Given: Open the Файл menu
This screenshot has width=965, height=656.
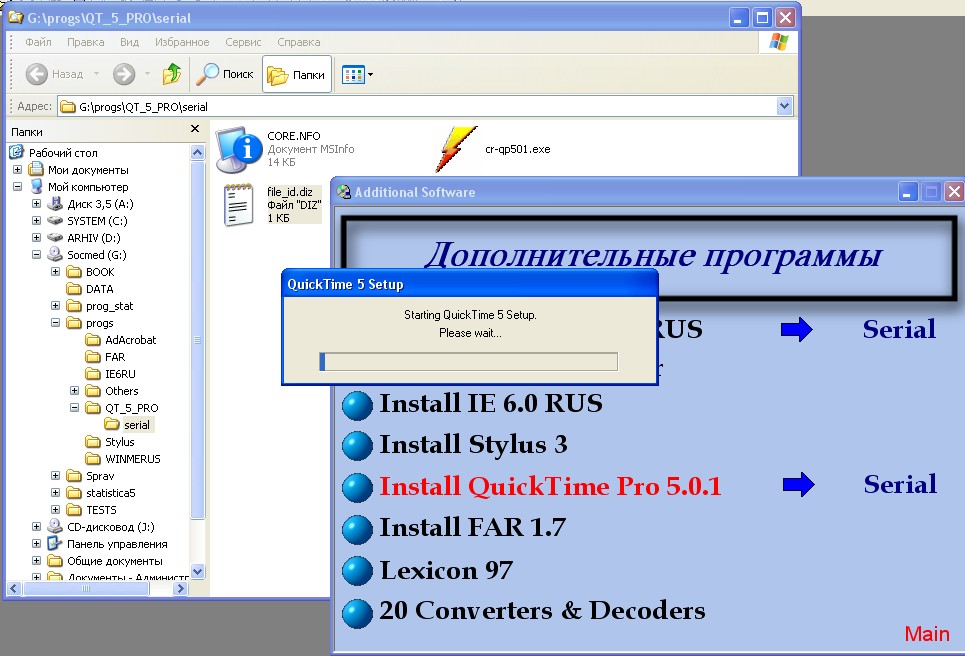Looking at the screenshot, I should point(38,42).
